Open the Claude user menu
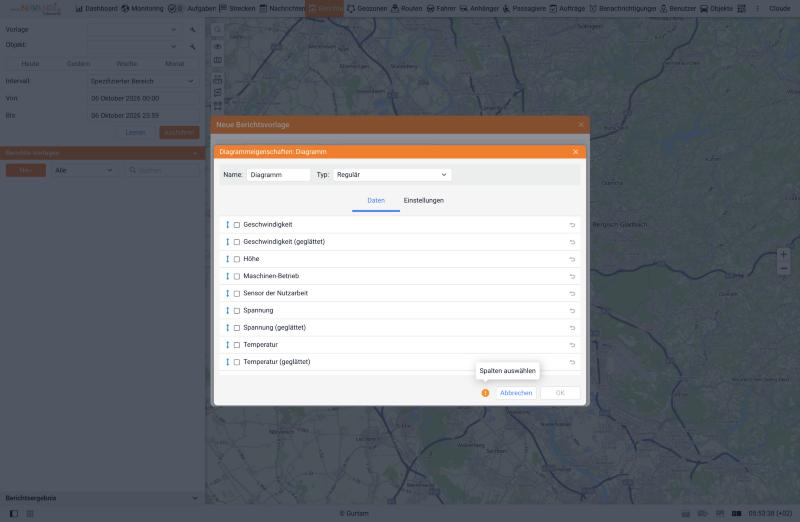800x522 pixels. pyautogui.click(x=779, y=9)
